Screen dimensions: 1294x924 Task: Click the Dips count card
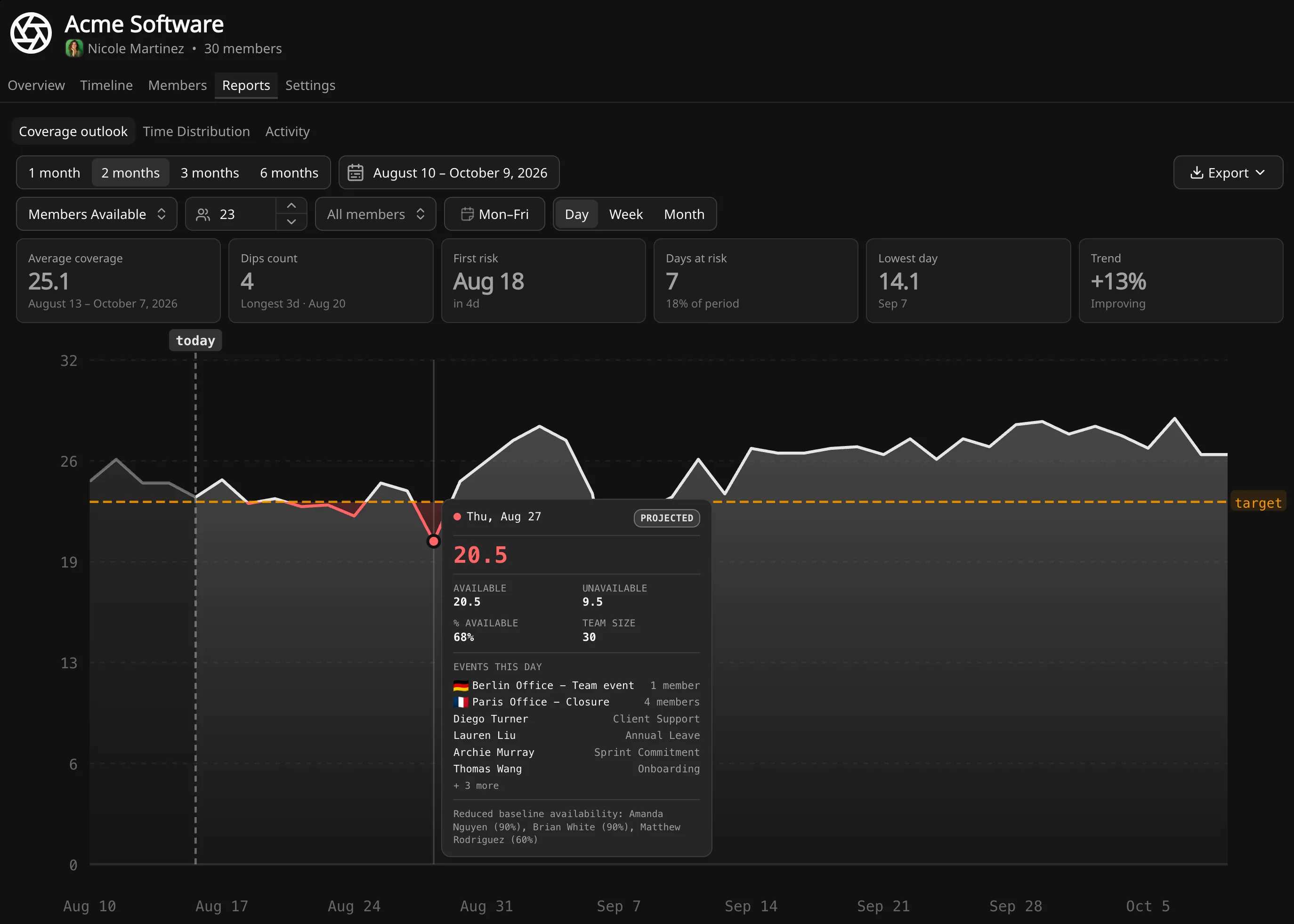point(331,281)
